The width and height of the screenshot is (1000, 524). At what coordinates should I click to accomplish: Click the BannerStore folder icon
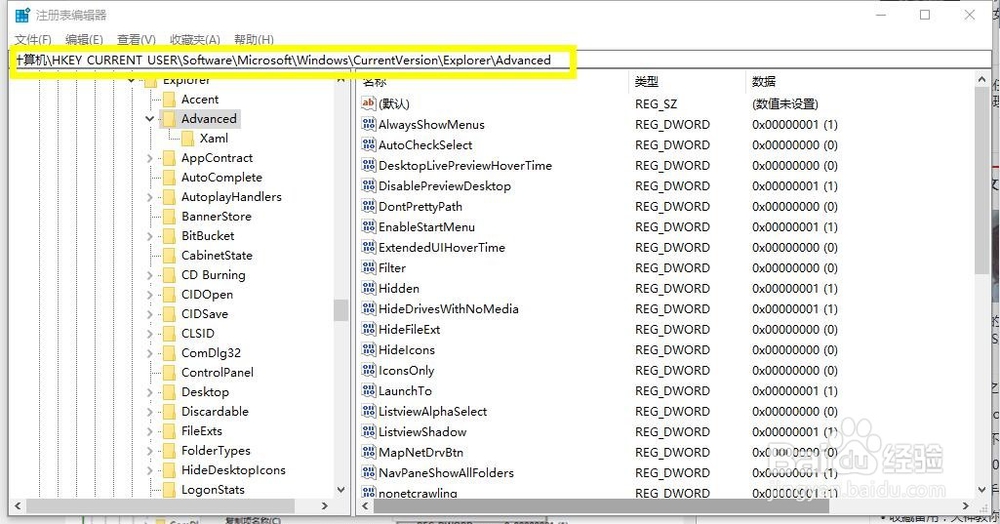pos(169,216)
